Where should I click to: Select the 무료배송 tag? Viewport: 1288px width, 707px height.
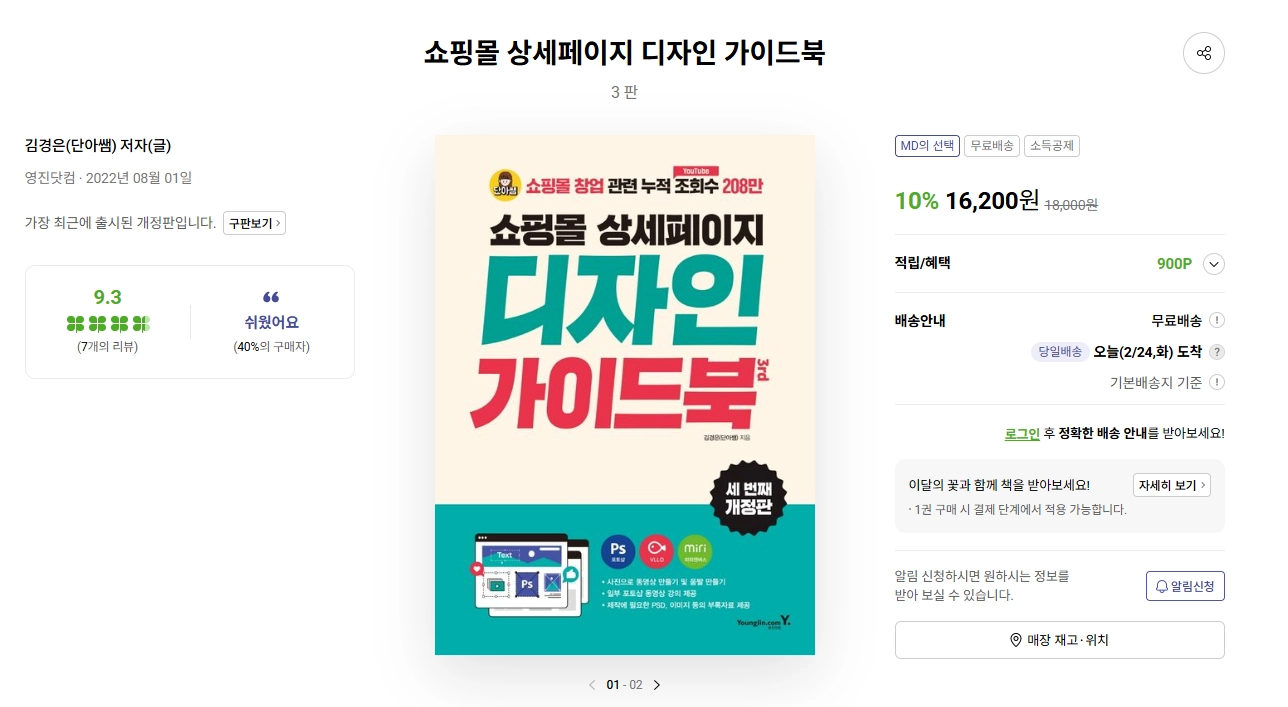click(990, 146)
